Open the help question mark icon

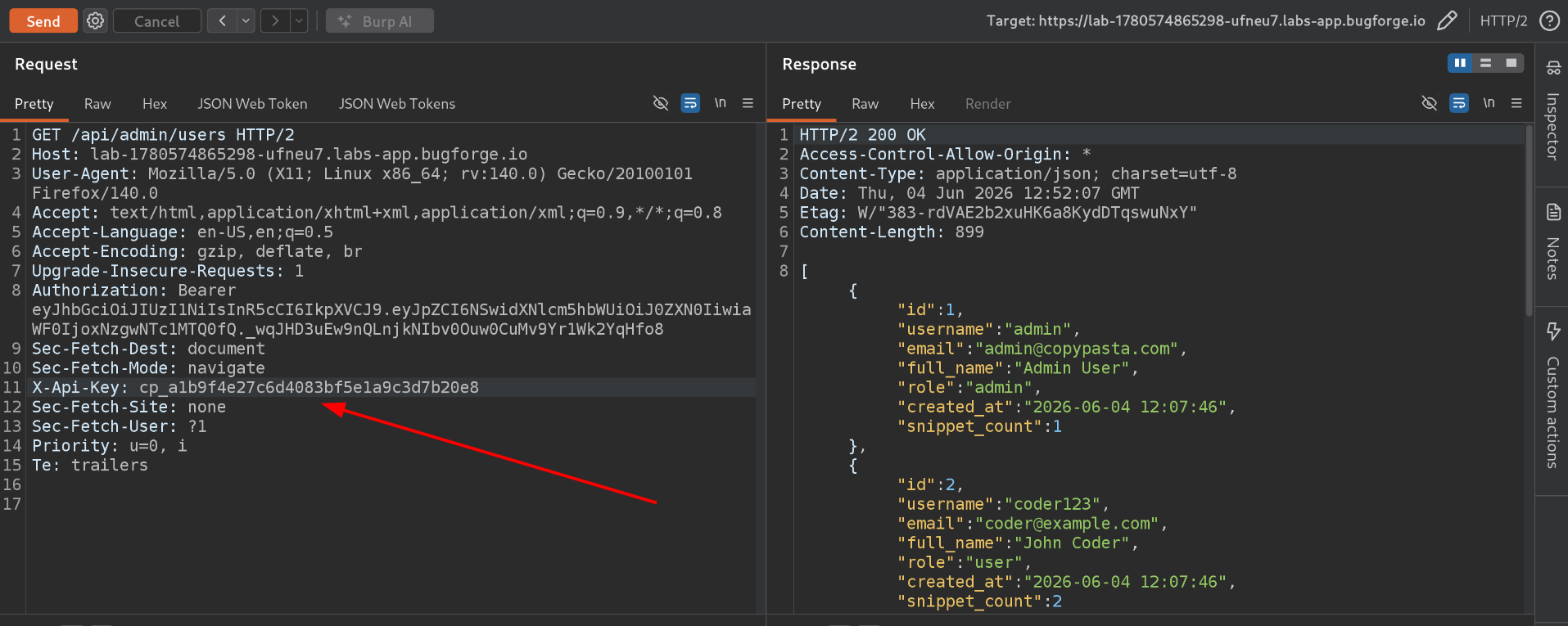point(1549,21)
